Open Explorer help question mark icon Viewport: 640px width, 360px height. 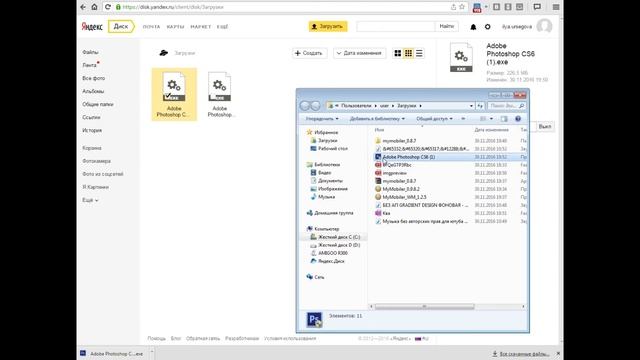click(518, 119)
